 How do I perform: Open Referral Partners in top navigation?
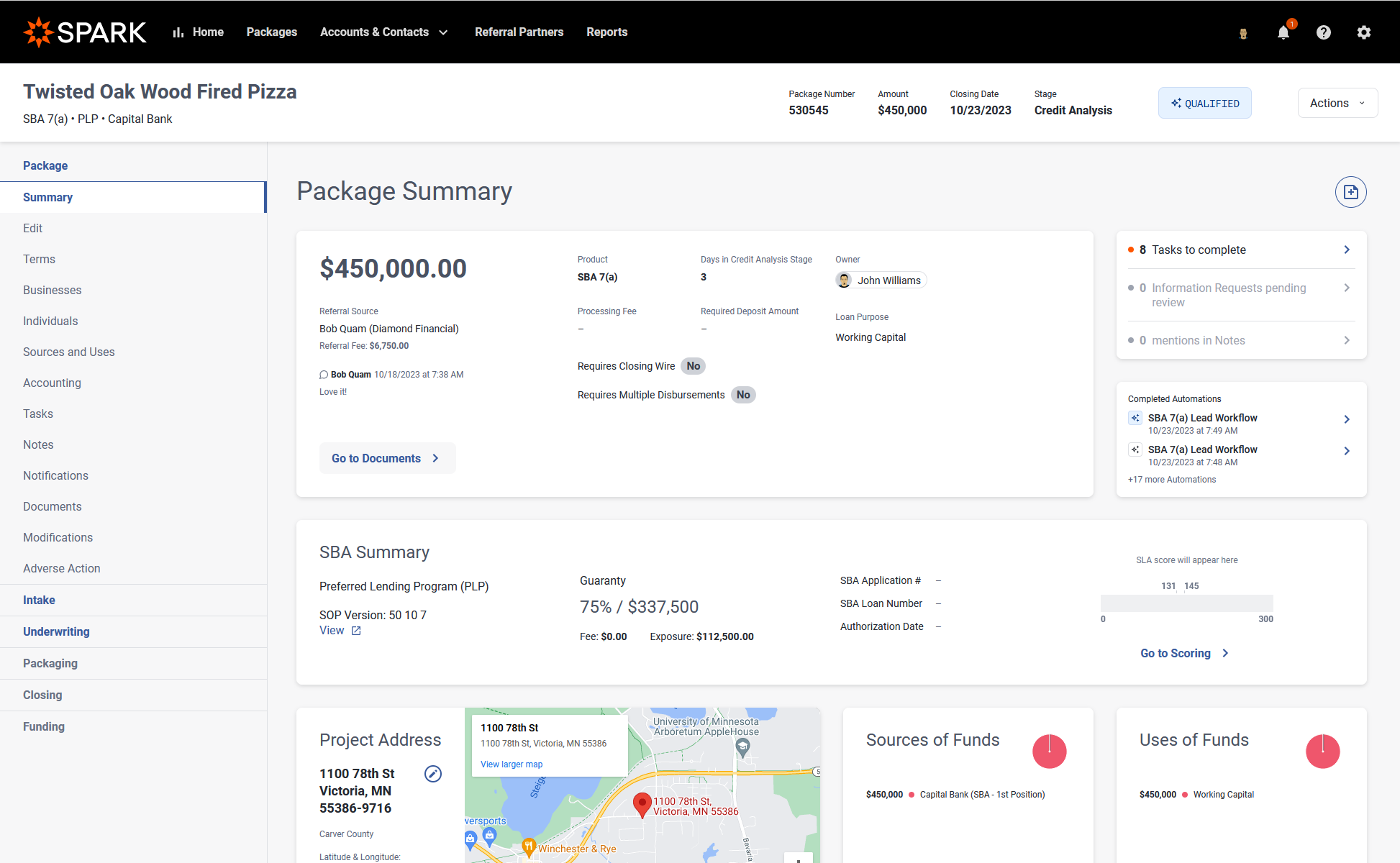[519, 32]
